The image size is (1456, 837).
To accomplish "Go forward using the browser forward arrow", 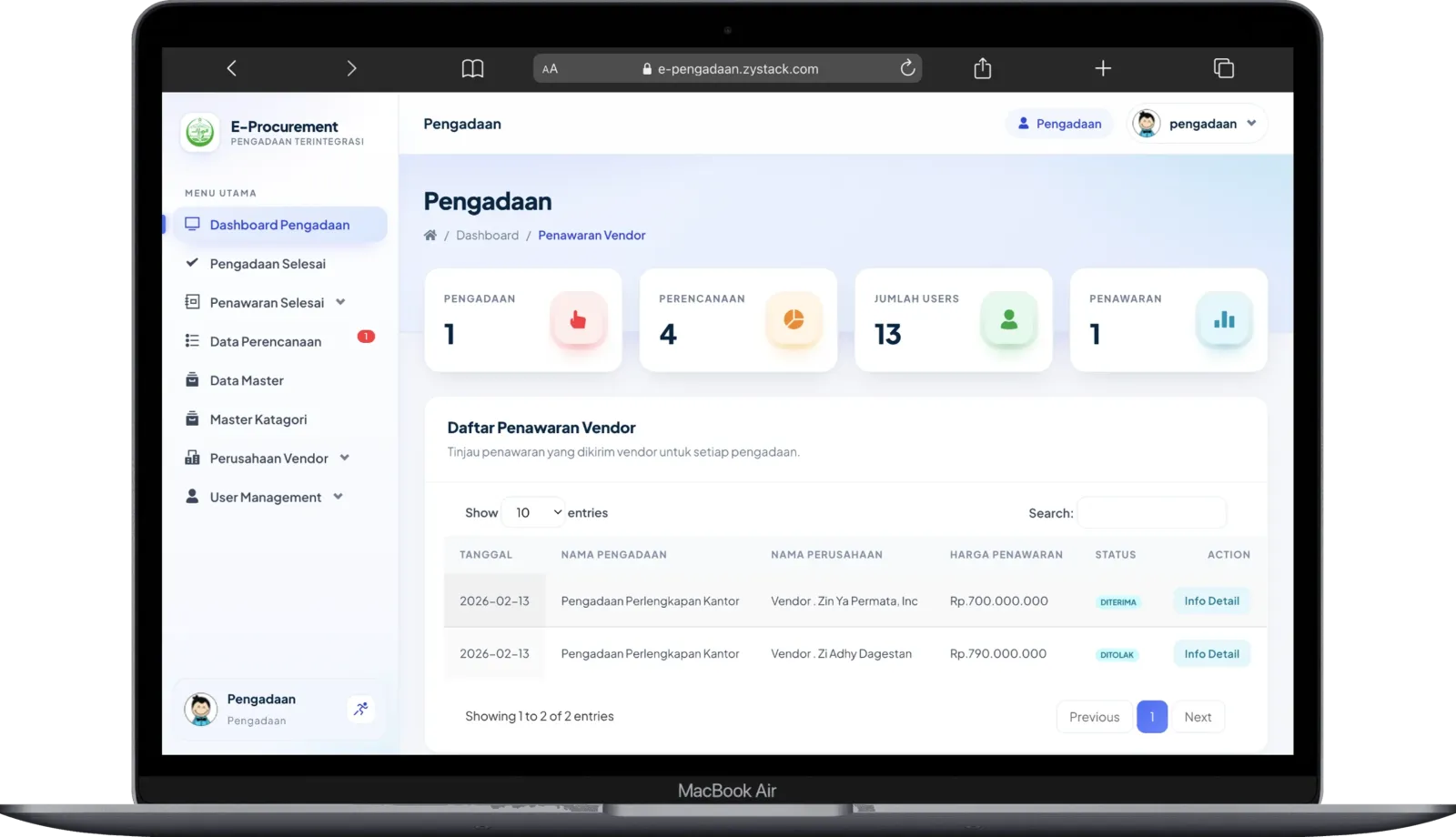I will point(351,68).
